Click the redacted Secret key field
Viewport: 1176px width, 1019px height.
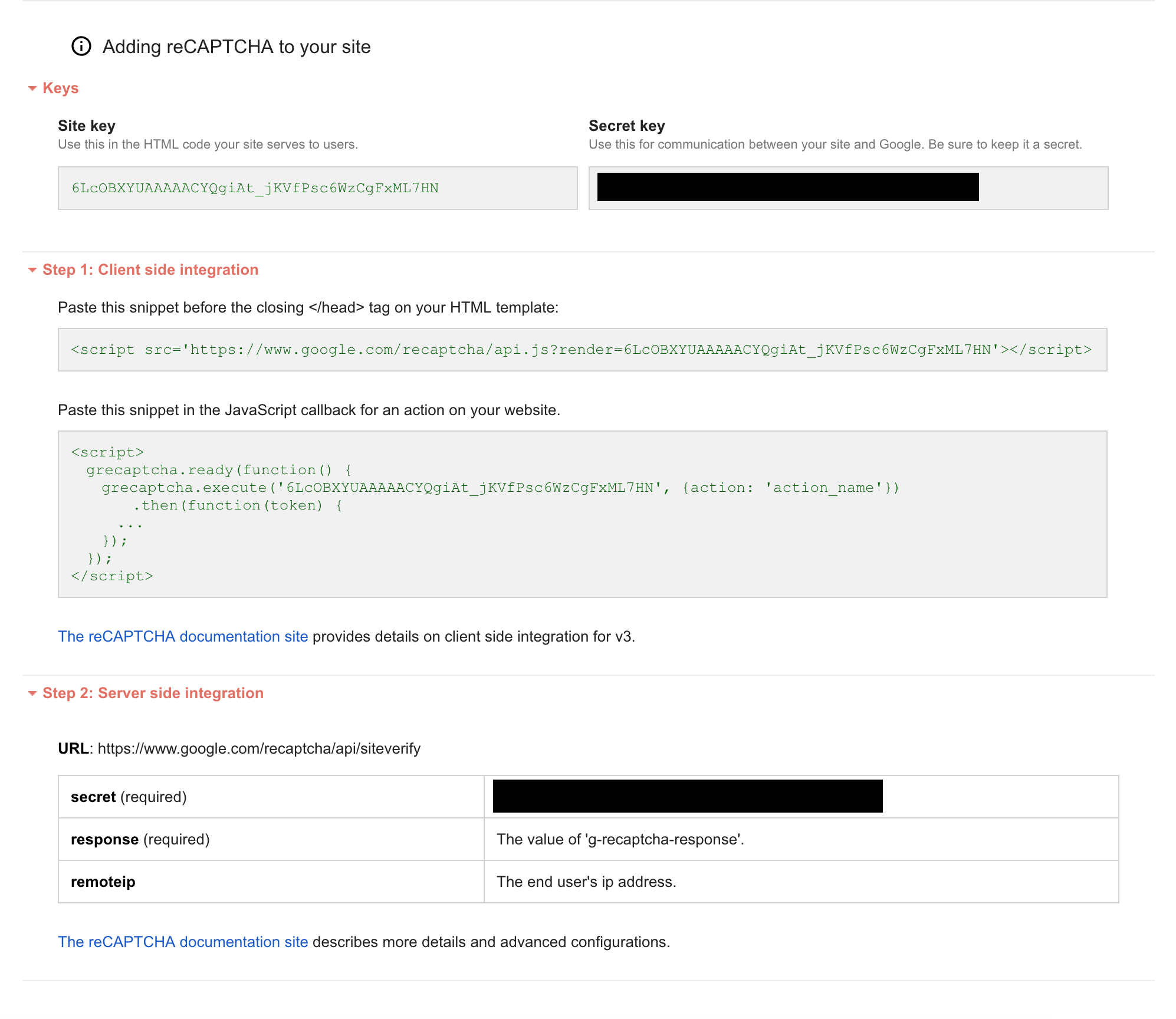788,188
